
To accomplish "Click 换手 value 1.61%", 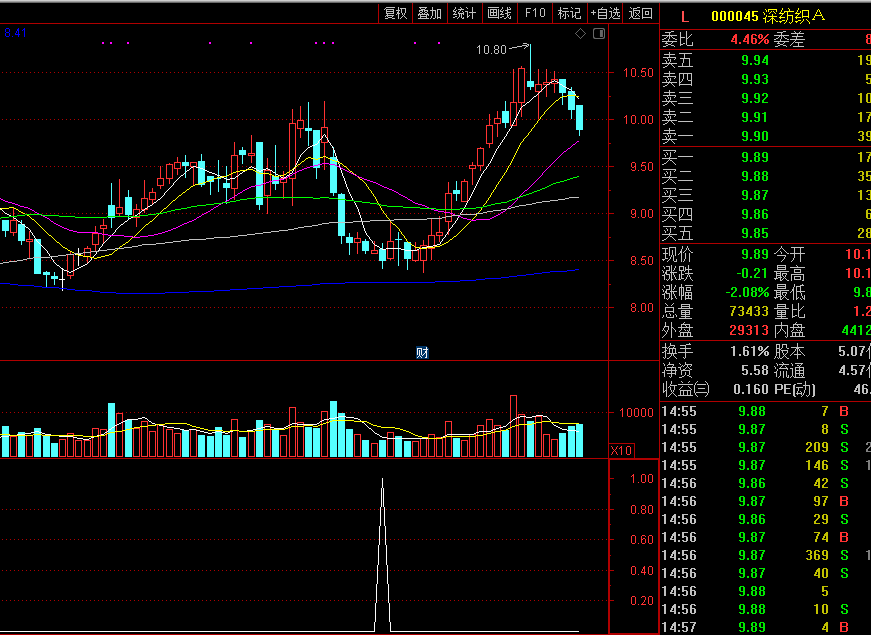I will 749,352.
